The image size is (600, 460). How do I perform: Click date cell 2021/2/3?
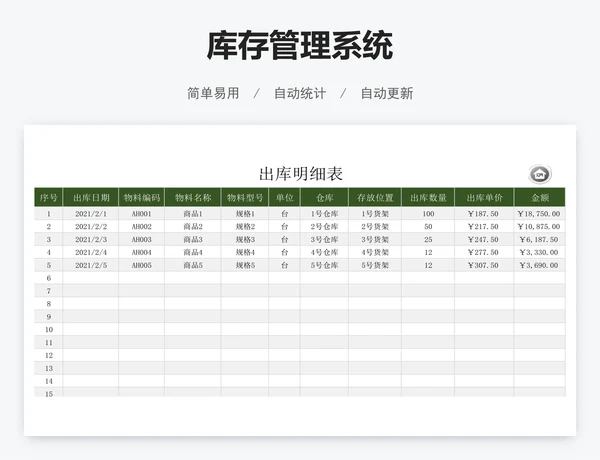(91, 240)
